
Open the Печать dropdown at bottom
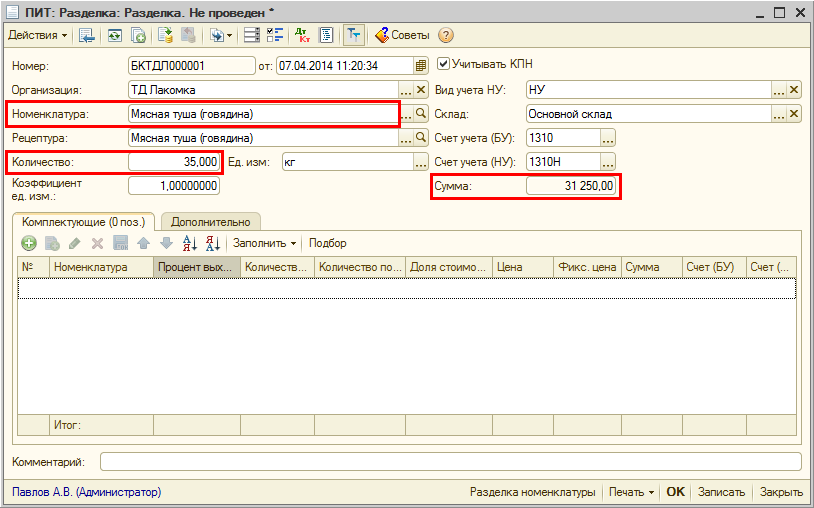pos(631,492)
